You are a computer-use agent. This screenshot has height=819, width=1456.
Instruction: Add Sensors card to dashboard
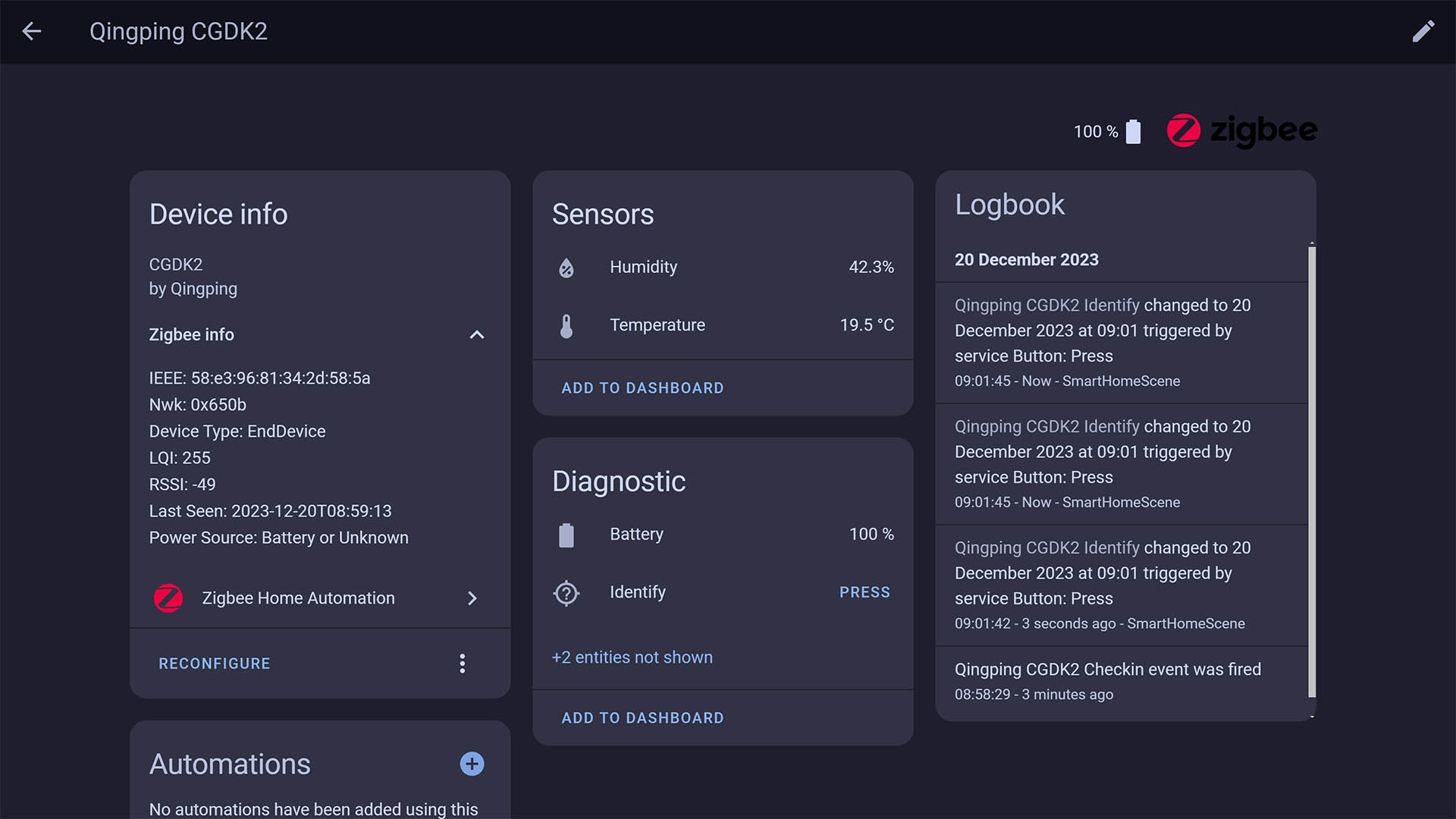tap(642, 388)
